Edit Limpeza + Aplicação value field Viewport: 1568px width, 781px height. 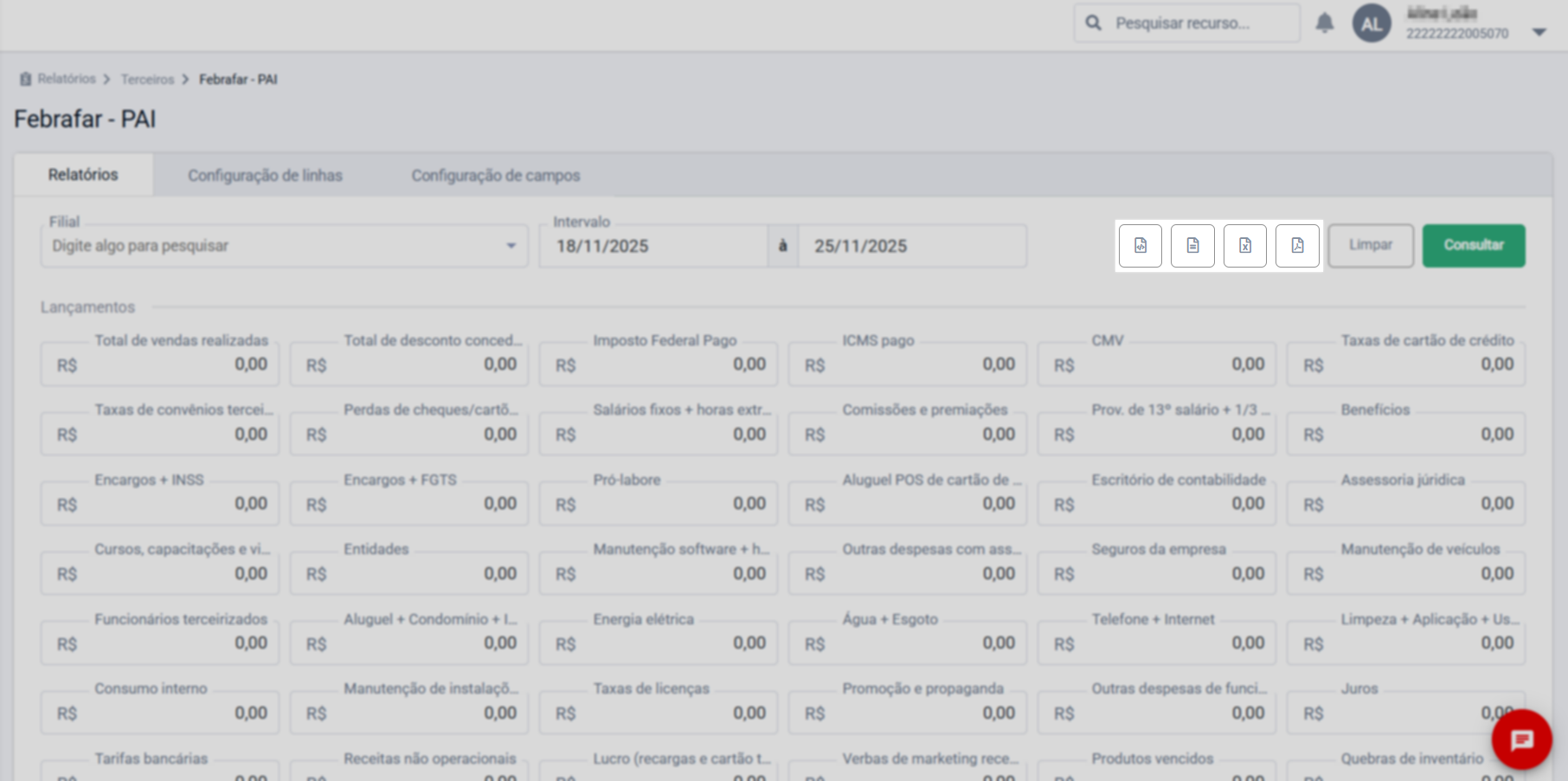pos(1406,643)
